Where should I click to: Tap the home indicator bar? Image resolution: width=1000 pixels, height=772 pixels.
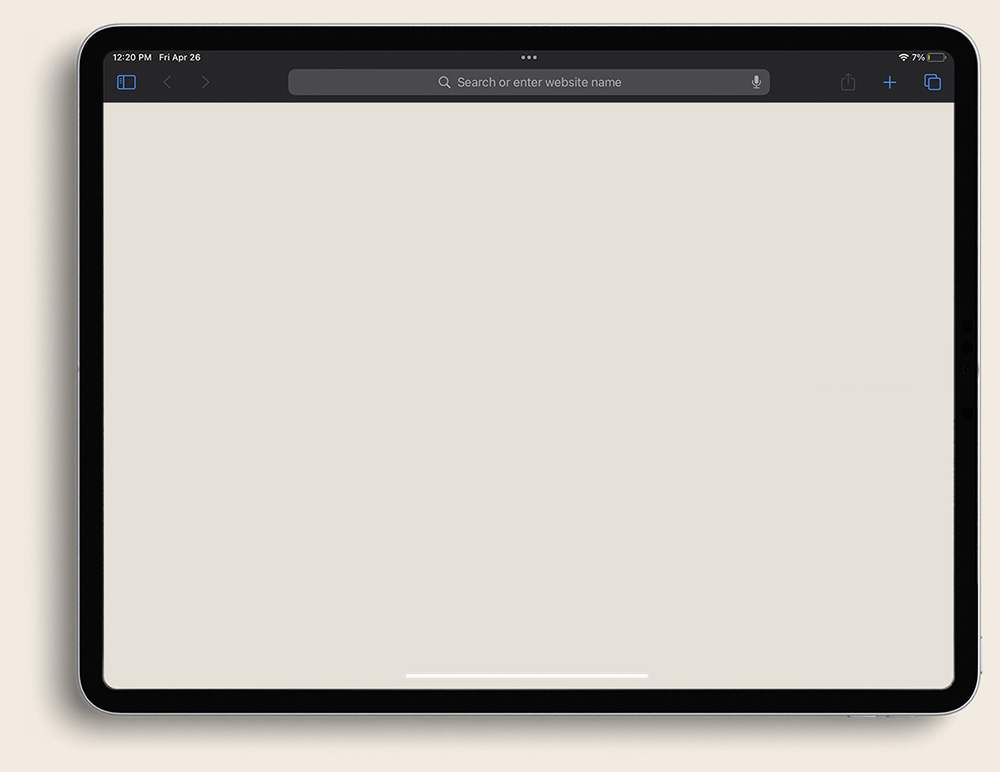click(527, 676)
